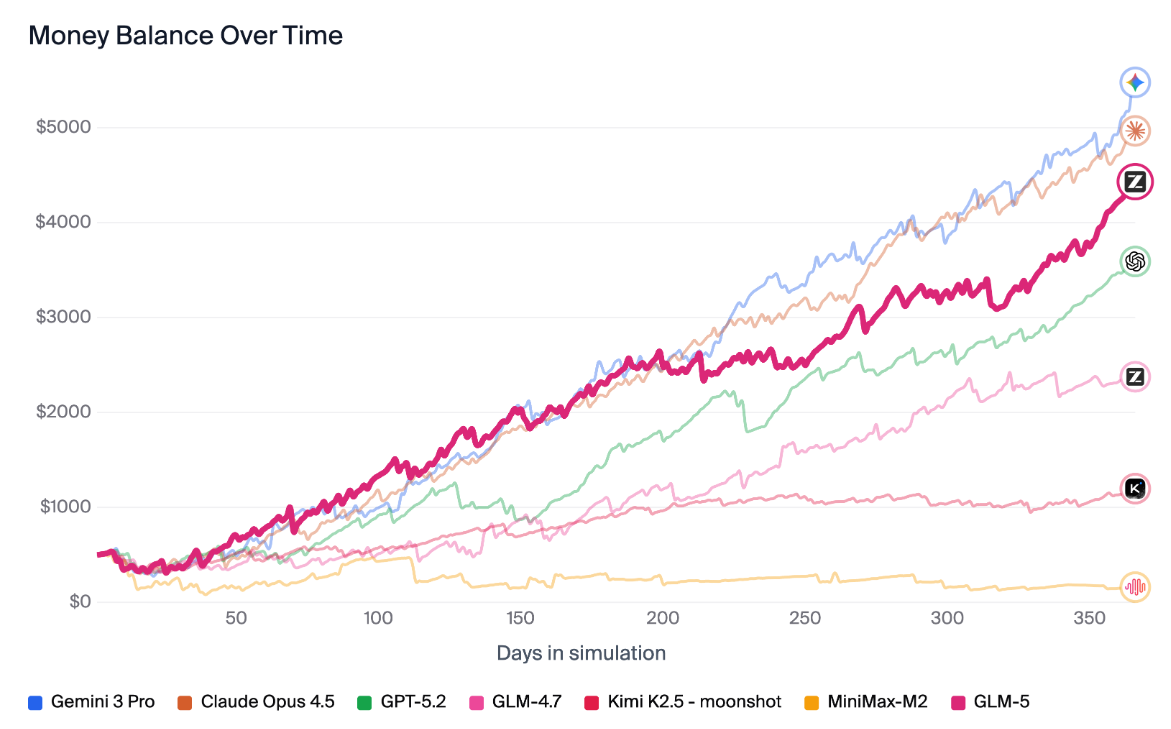Select the GLM-5 legend entry

[x=993, y=702]
